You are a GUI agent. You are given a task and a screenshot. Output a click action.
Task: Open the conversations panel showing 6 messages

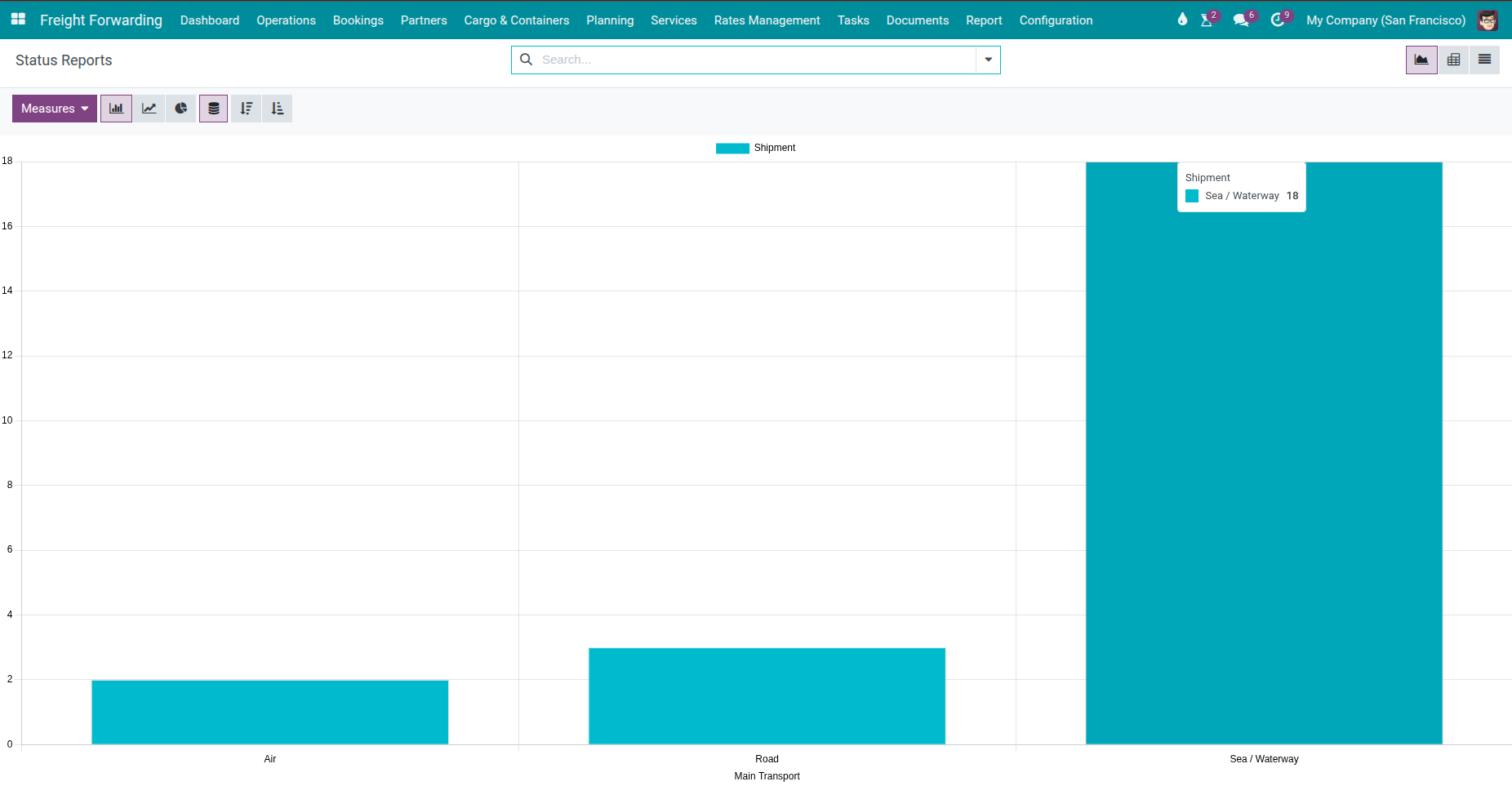coord(1241,20)
